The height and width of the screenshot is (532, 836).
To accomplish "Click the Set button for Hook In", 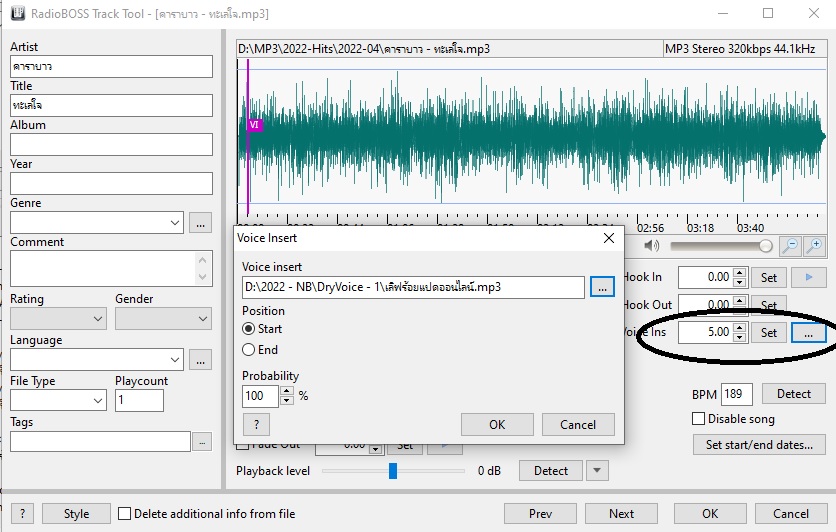I will (x=768, y=277).
